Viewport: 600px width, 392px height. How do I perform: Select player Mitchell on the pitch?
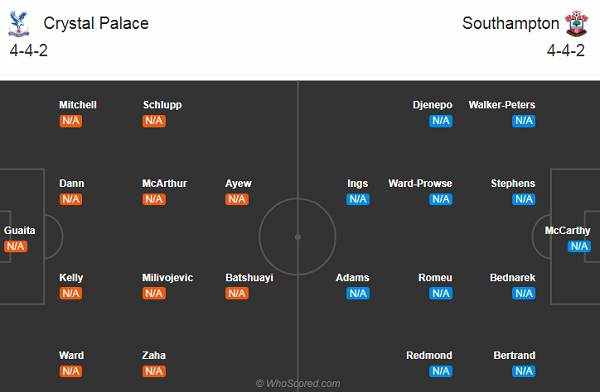coord(78,105)
